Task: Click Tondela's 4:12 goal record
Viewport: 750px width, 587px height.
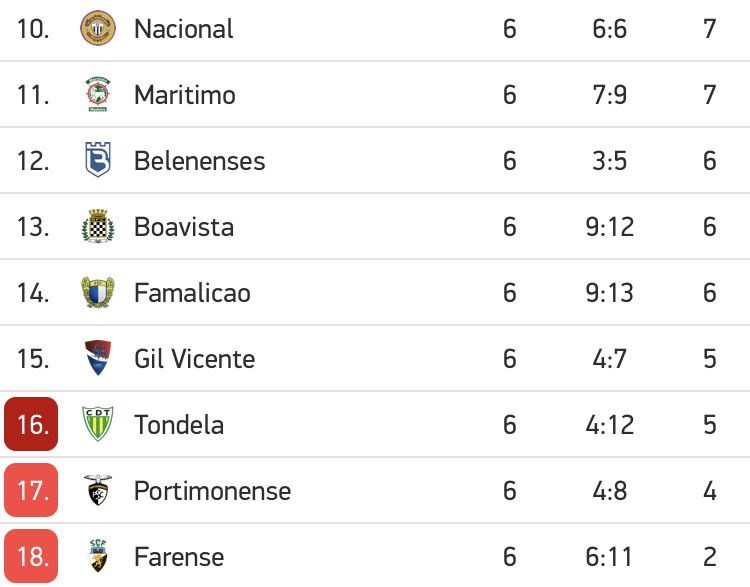Action: pyautogui.click(x=609, y=425)
